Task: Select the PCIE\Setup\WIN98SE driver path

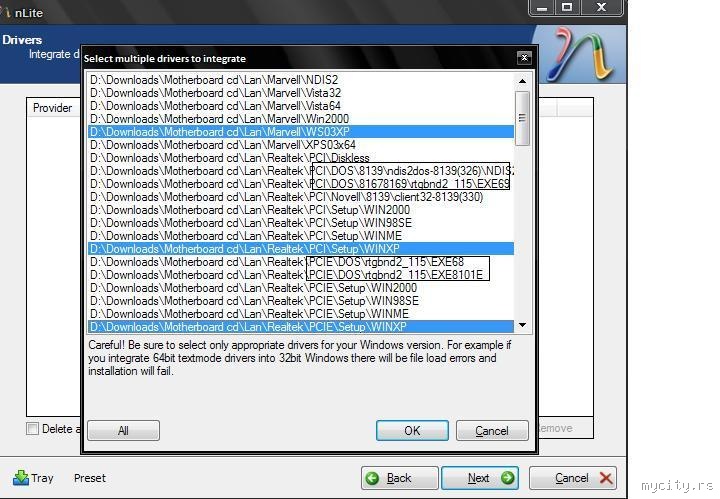Action: point(301,301)
